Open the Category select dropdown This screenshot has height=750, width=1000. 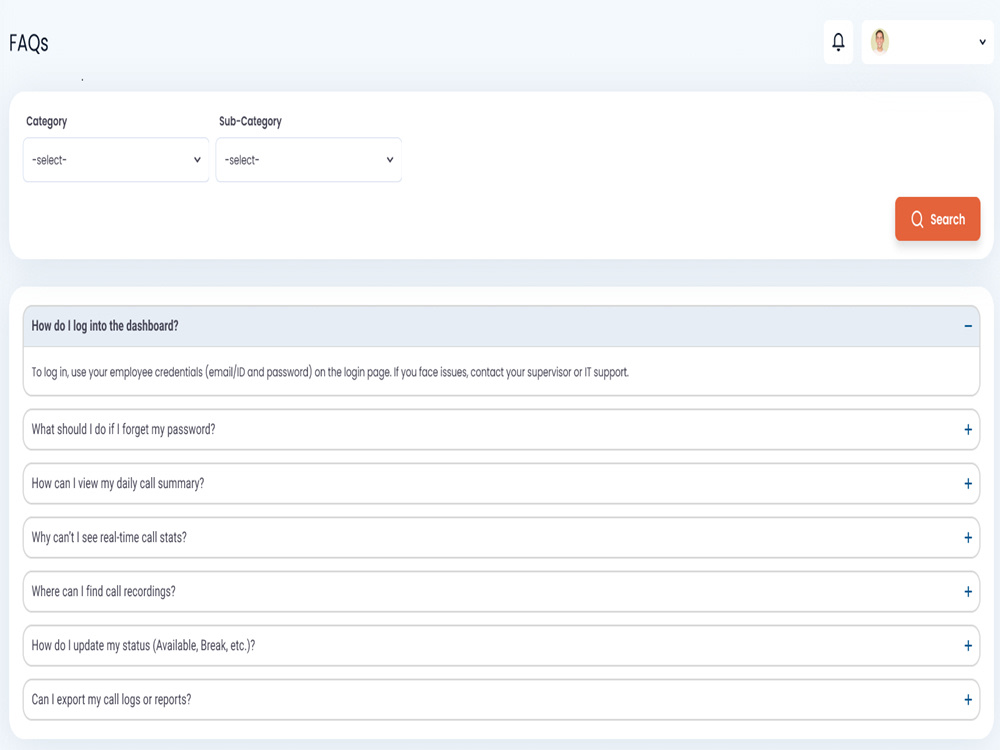[116, 160]
